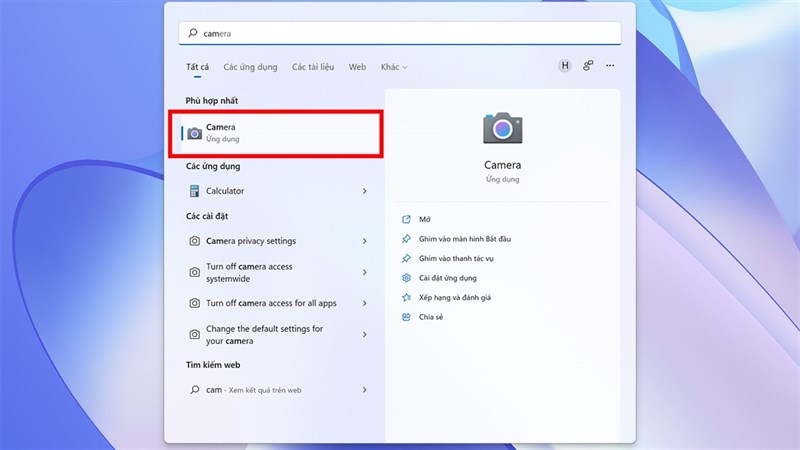Select the cam web search result
This screenshot has height=450, width=800.
(254, 390)
